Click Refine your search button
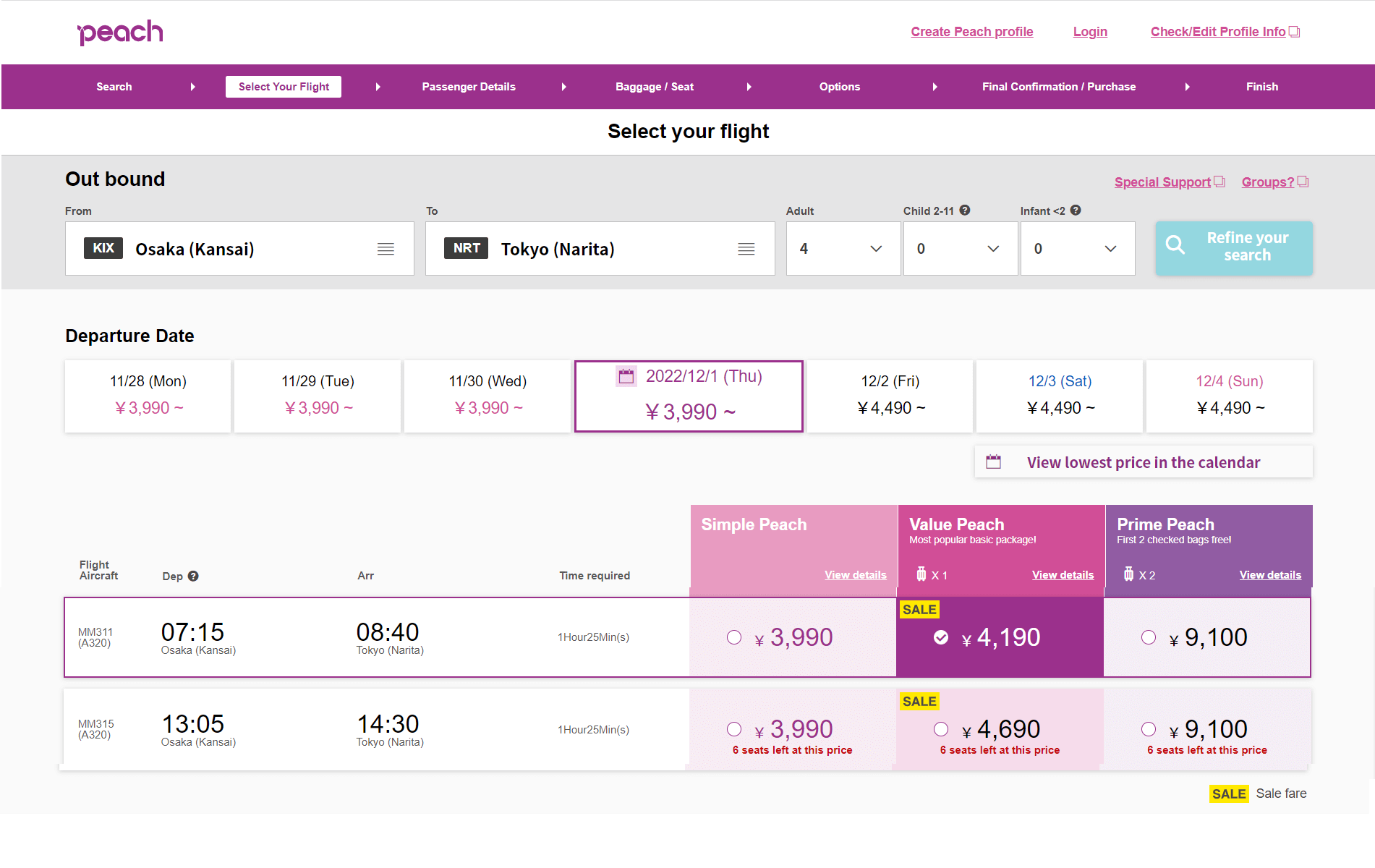The height and width of the screenshot is (868, 1375). coord(1234,247)
